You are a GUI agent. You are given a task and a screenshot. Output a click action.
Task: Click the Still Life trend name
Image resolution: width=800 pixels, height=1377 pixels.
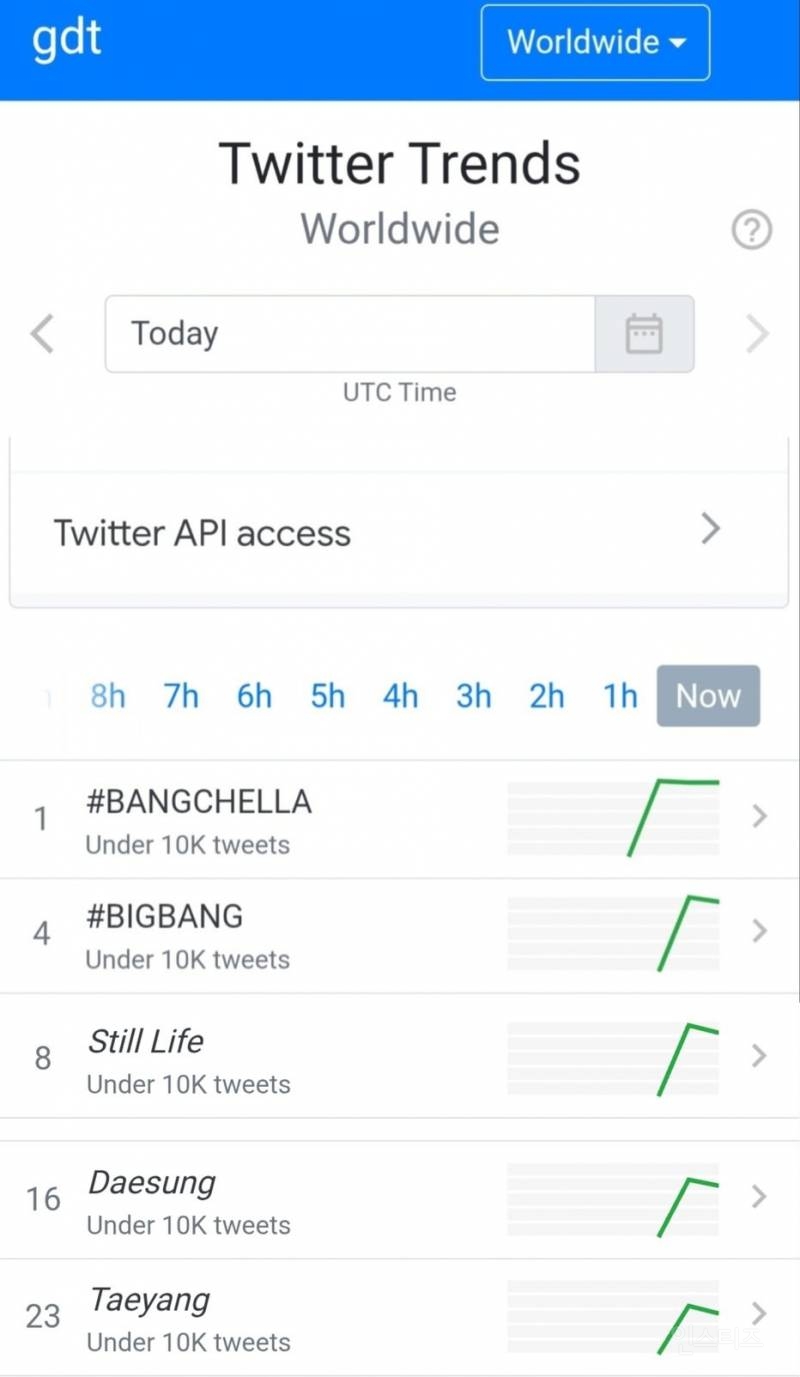[146, 1041]
